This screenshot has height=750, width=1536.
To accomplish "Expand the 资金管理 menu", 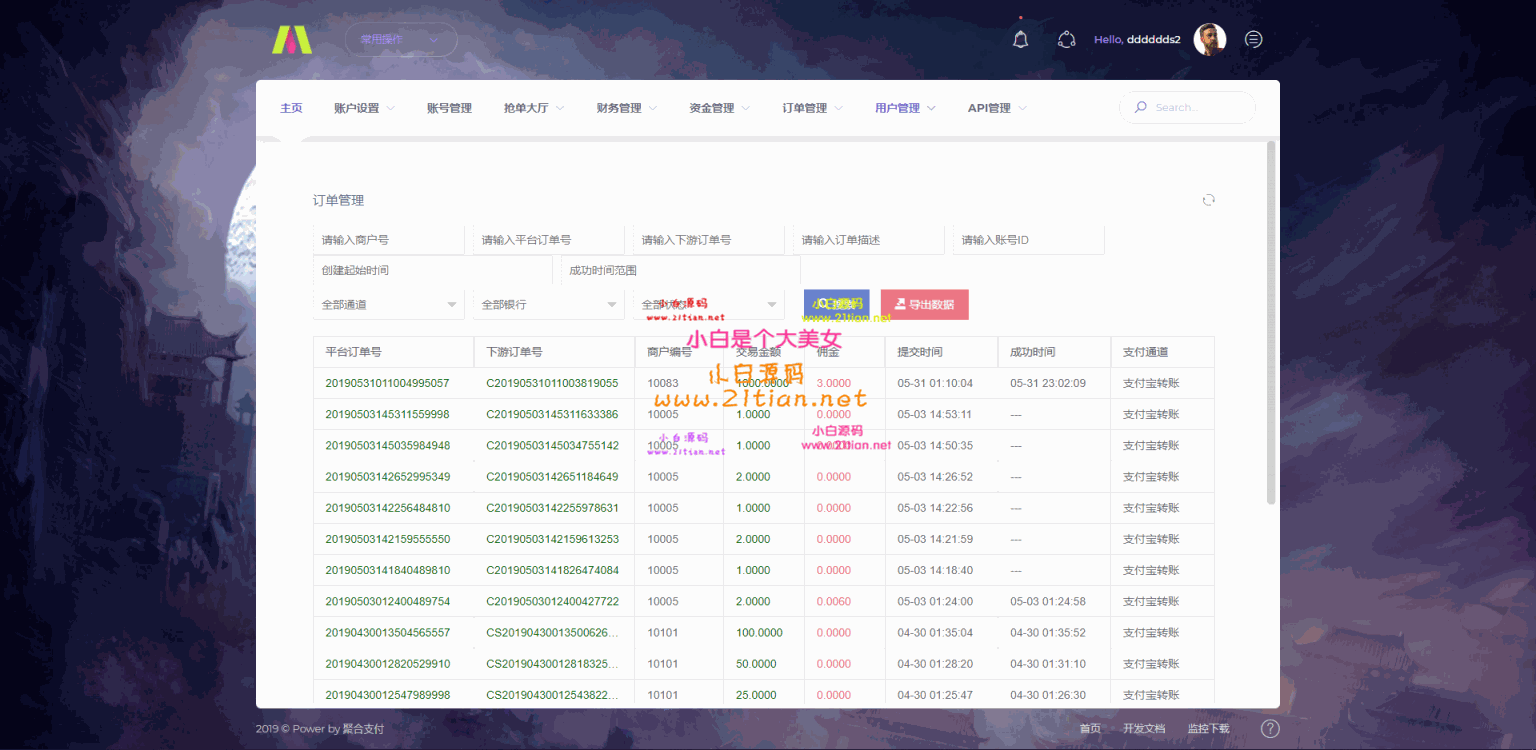I will click(719, 108).
